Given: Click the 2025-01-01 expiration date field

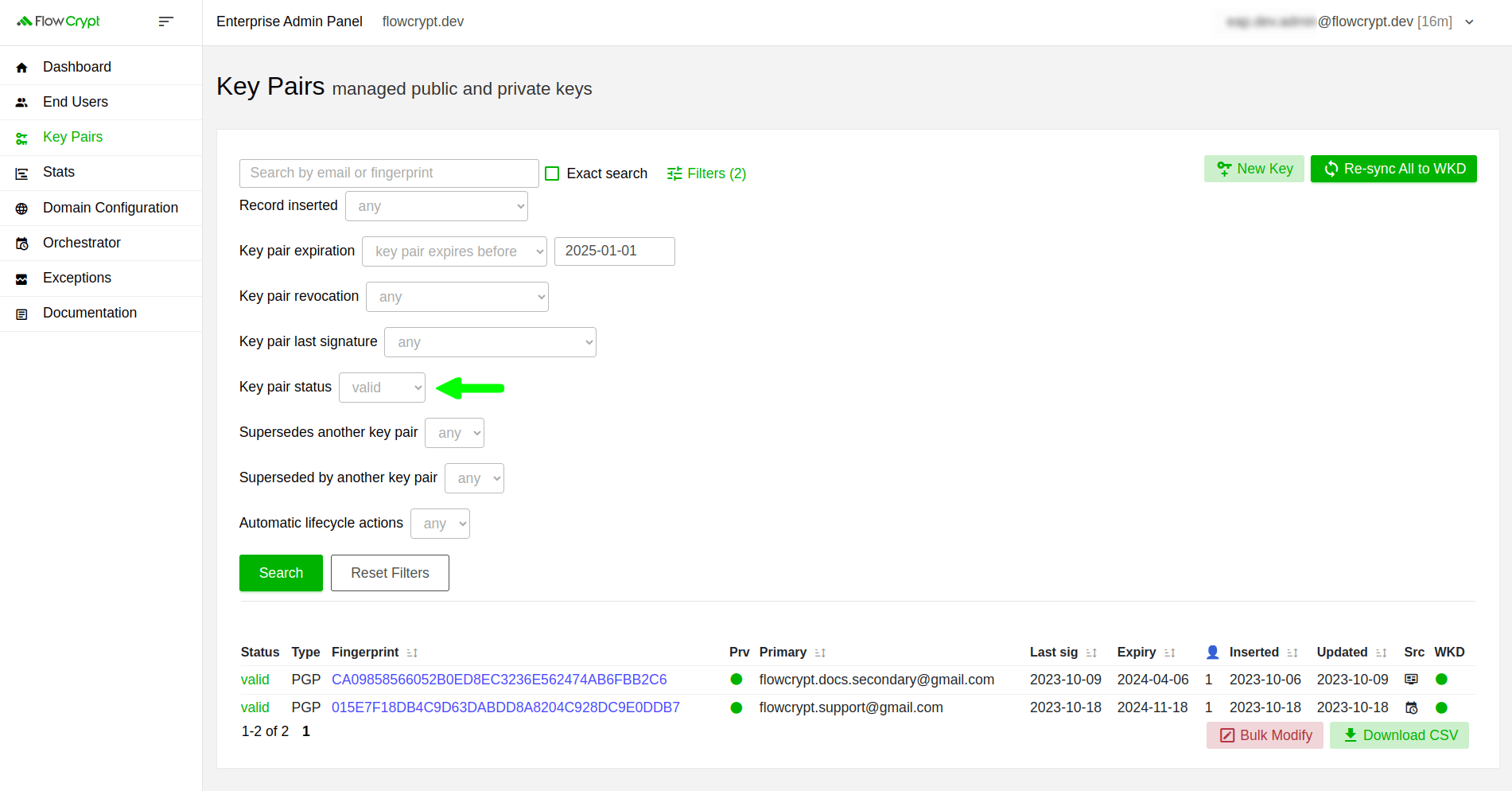Looking at the screenshot, I should click(x=615, y=251).
